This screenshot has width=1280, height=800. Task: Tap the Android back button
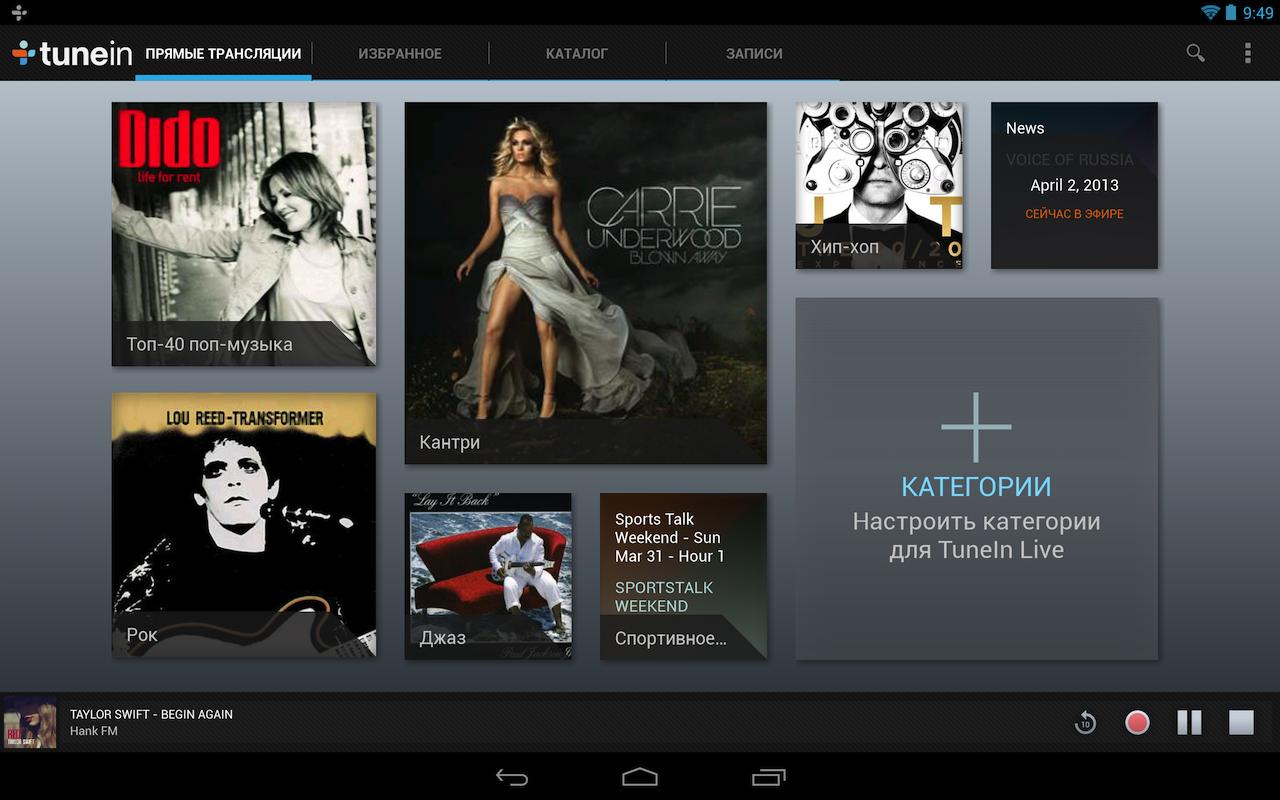[x=512, y=777]
